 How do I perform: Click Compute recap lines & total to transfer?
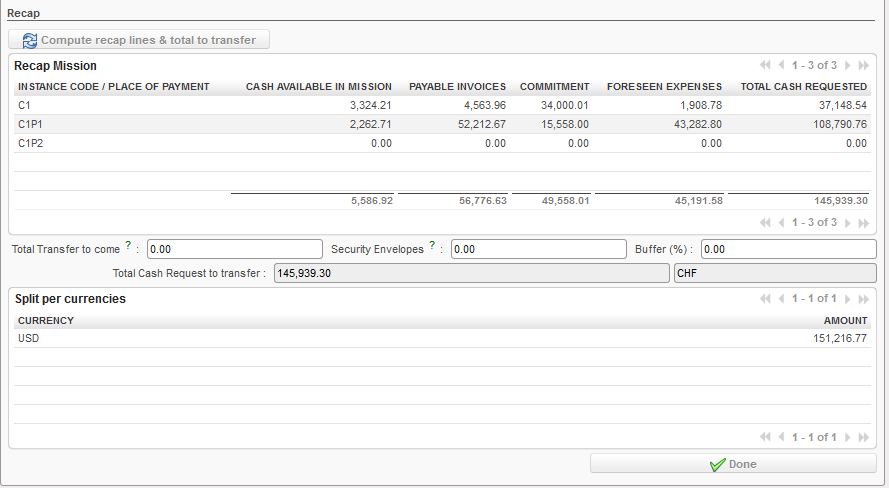coord(139,40)
